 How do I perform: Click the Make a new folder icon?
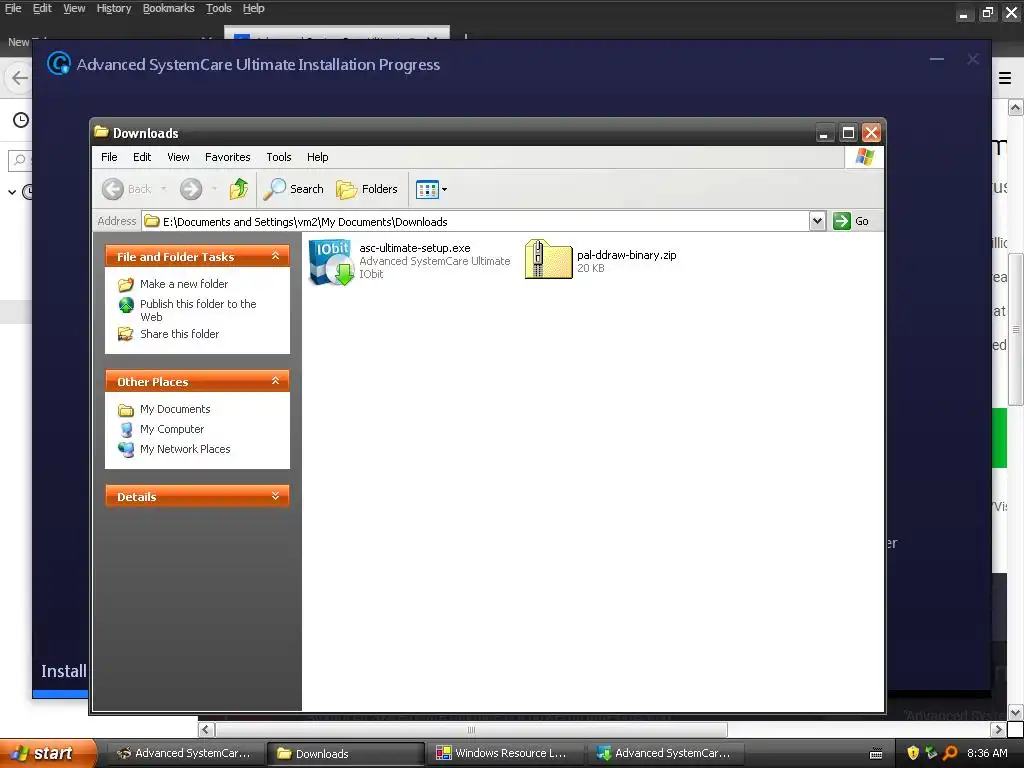(125, 285)
